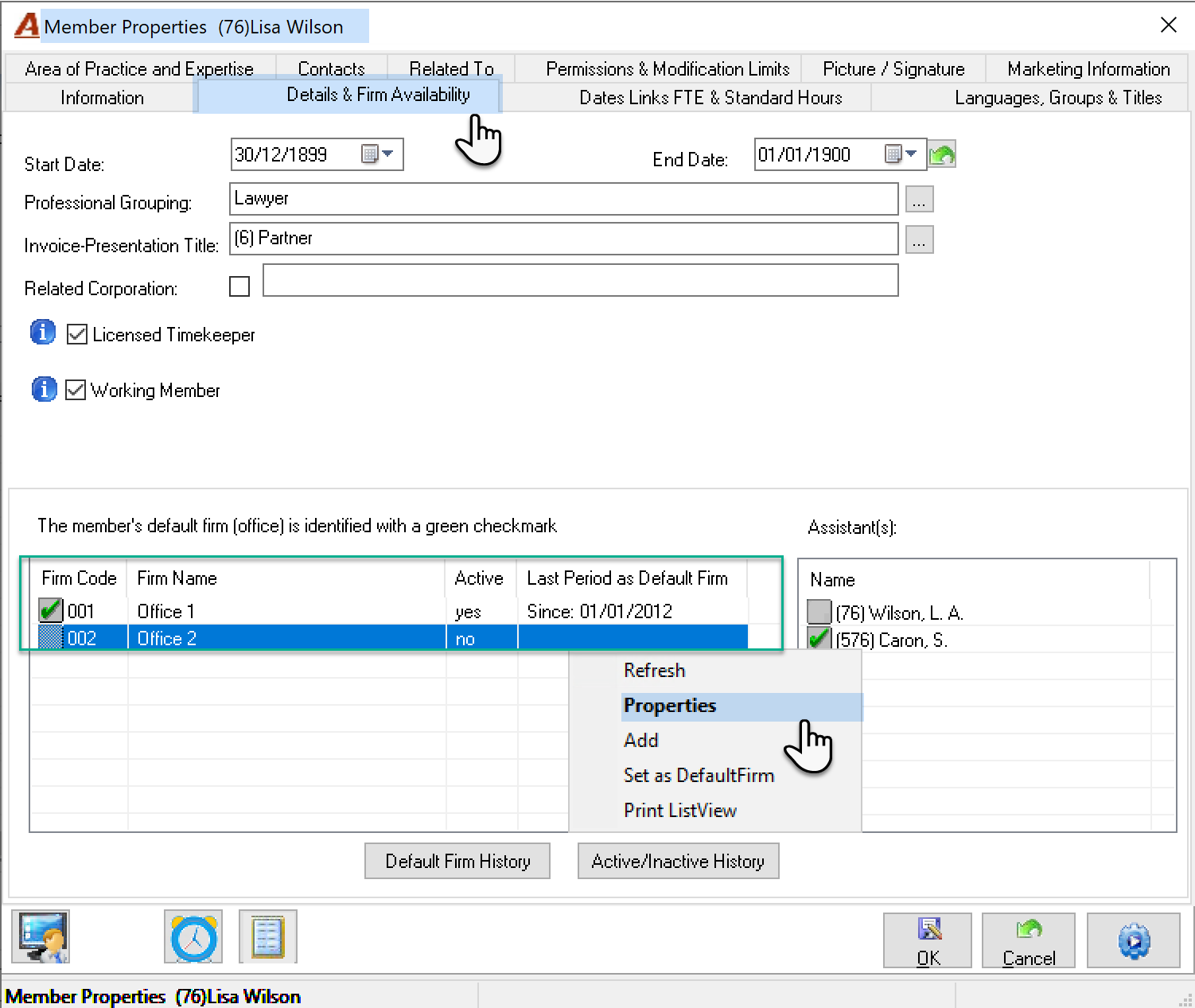
Task: Toggle the Licensed Timekeeper checkbox
Action: pos(77,334)
